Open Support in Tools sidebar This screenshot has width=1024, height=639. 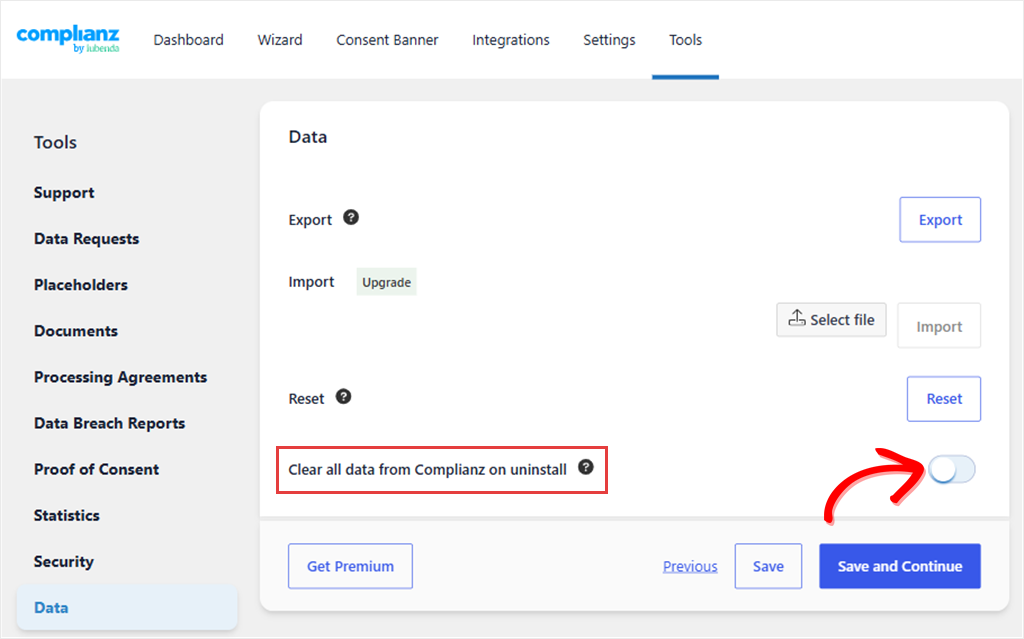tap(64, 193)
